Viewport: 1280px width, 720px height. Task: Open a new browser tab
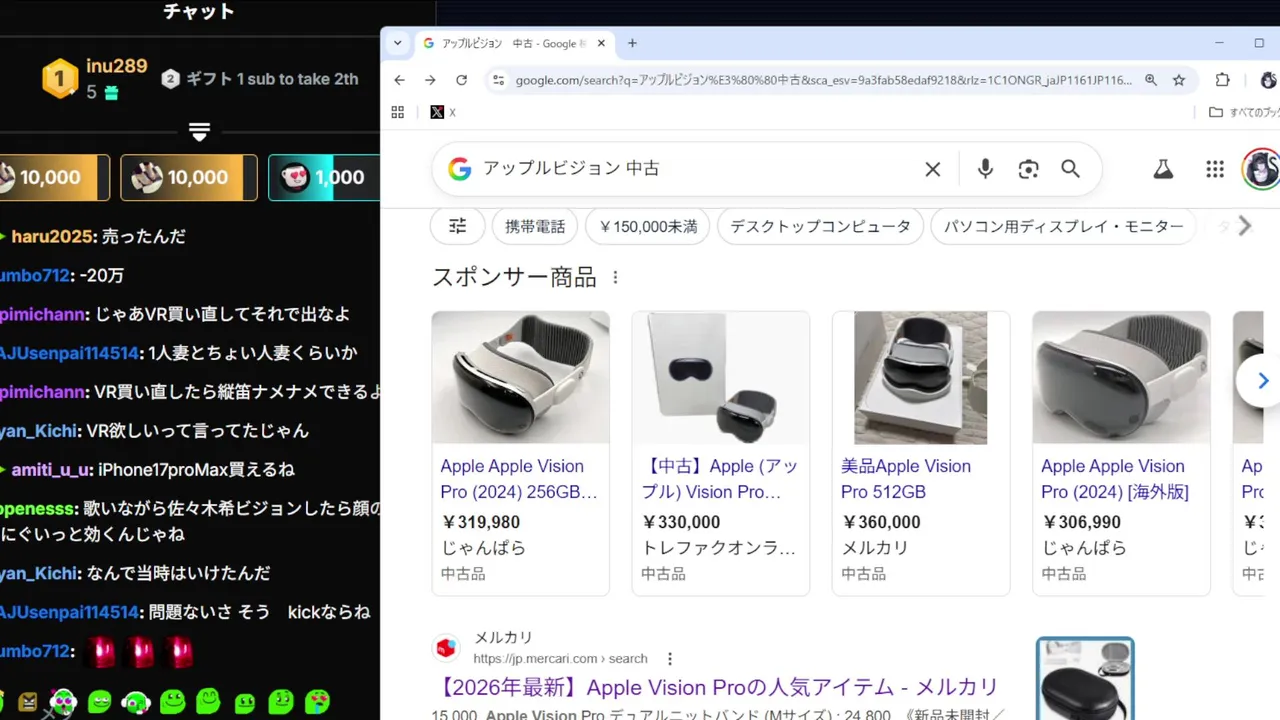tap(632, 43)
